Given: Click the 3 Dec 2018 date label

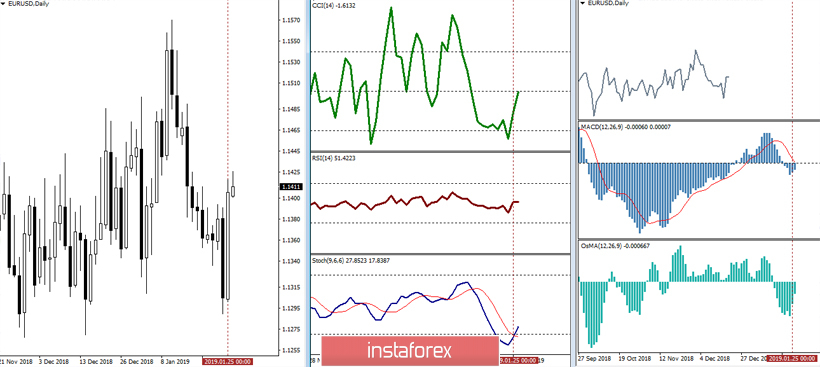Looking at the screenshot, I should click(x=54, y=361).
